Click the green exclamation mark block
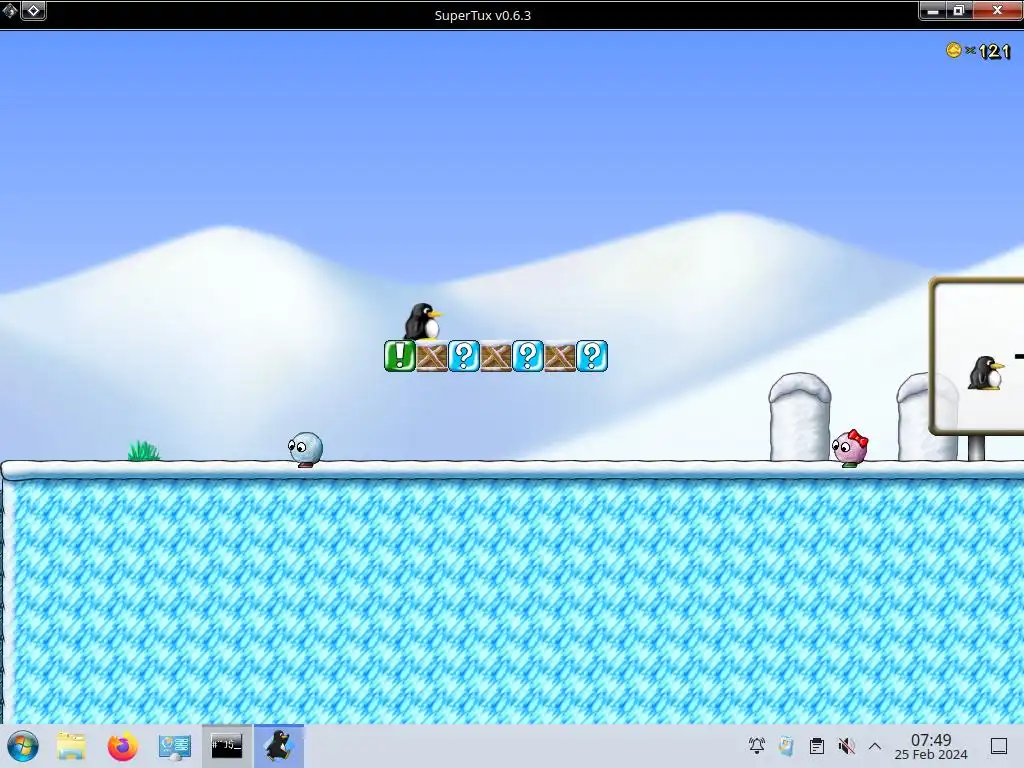1024x768 pixels. pyautogui.click(x=400, y=356)
